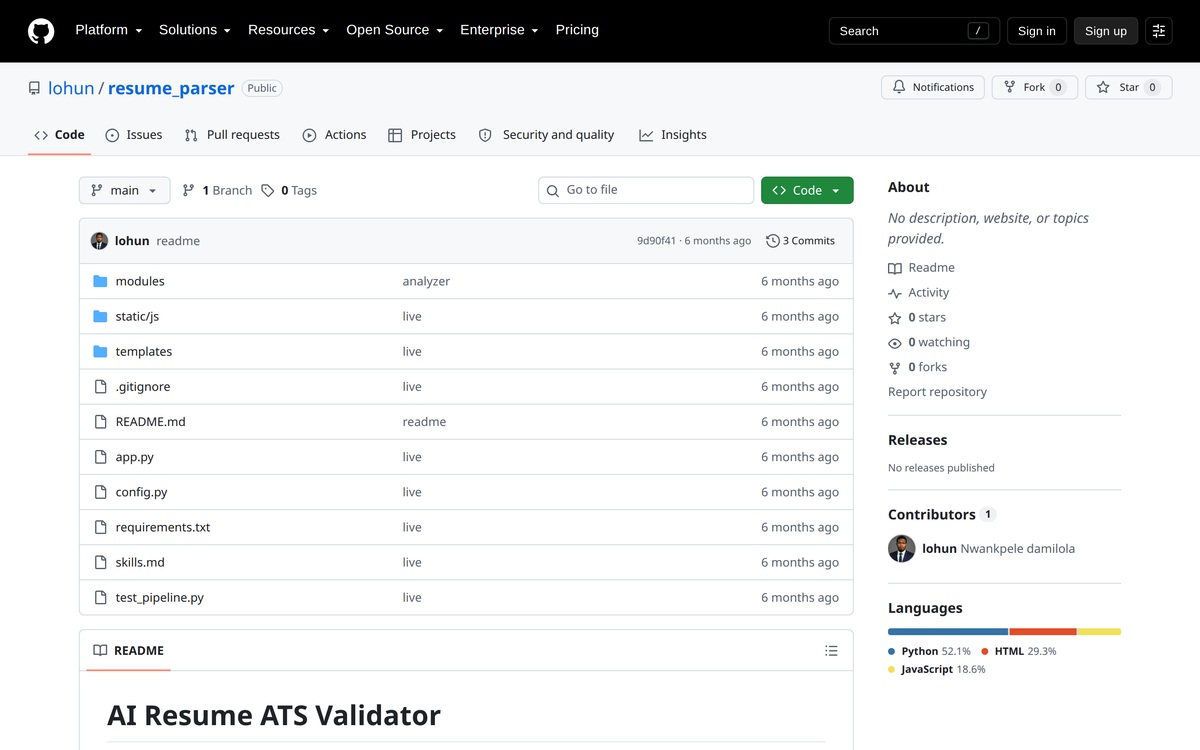Click the file icon beside app.py
The height and width of the screenshot is (750, 1200).
coord(100,457)
